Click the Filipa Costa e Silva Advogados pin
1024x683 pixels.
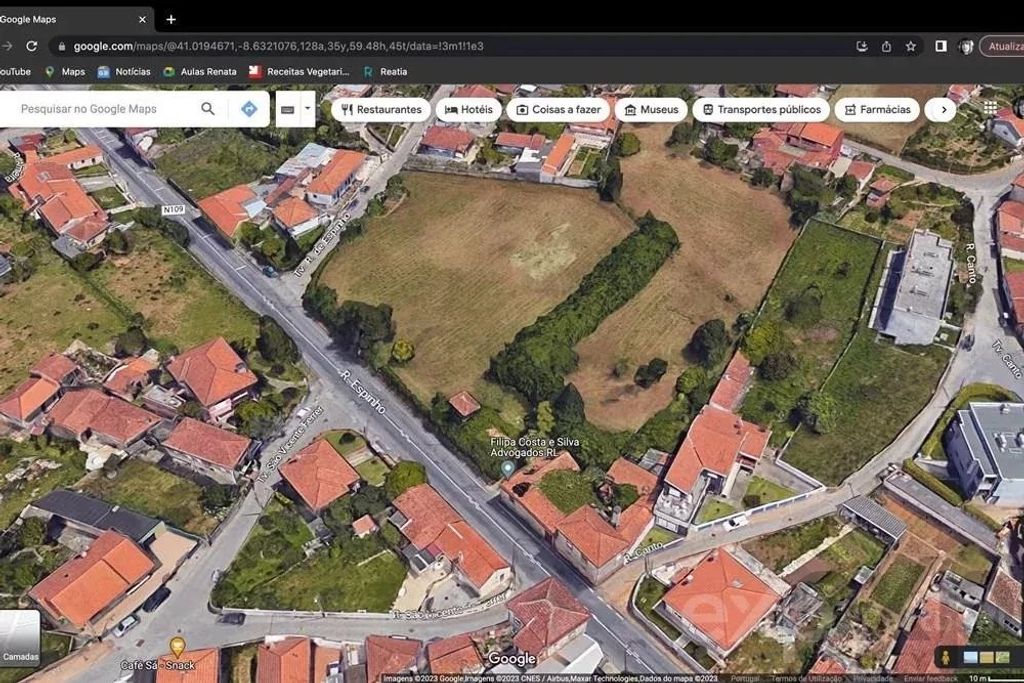(x=507, y=468)
